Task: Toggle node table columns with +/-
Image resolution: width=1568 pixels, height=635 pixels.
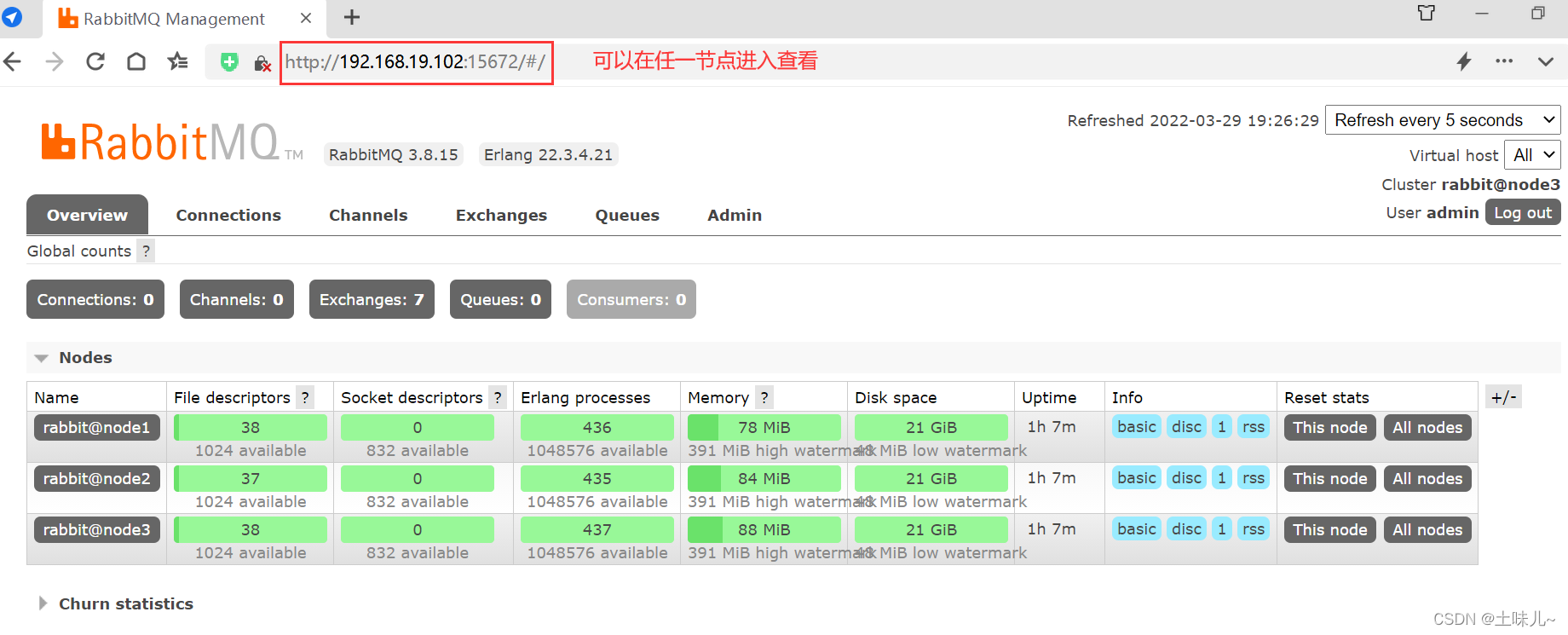Action: 1504,397
